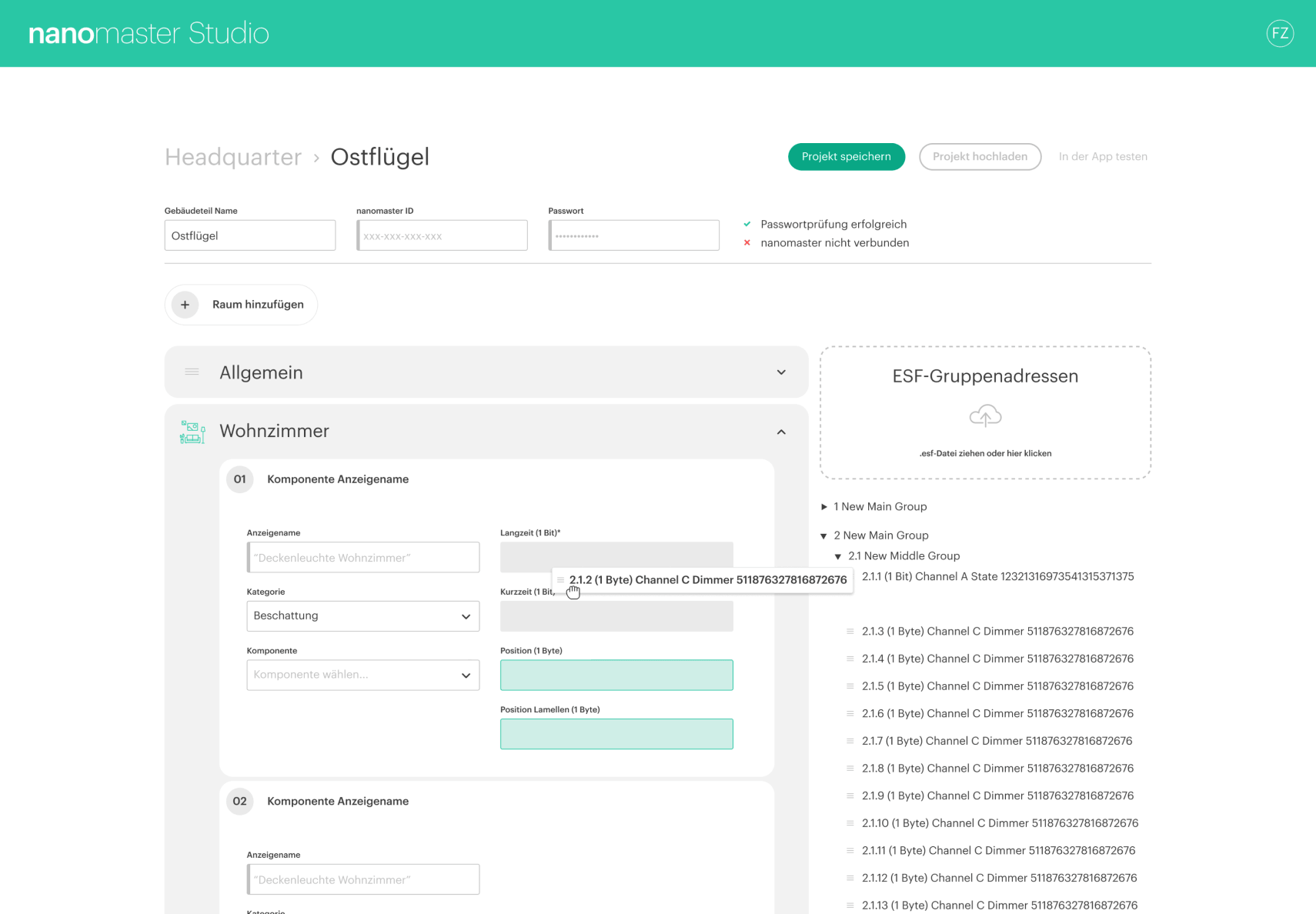Grab the drag handle beside Allgemein
Viewport: 1316px width, 914px height.
192,372
